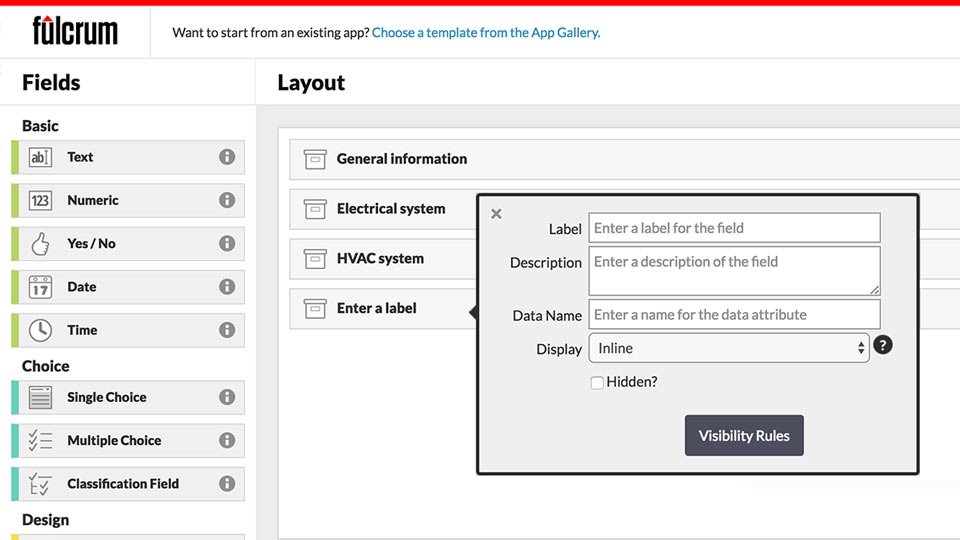
Task: Click the Visibility Rules button
Action: point(744,436)
